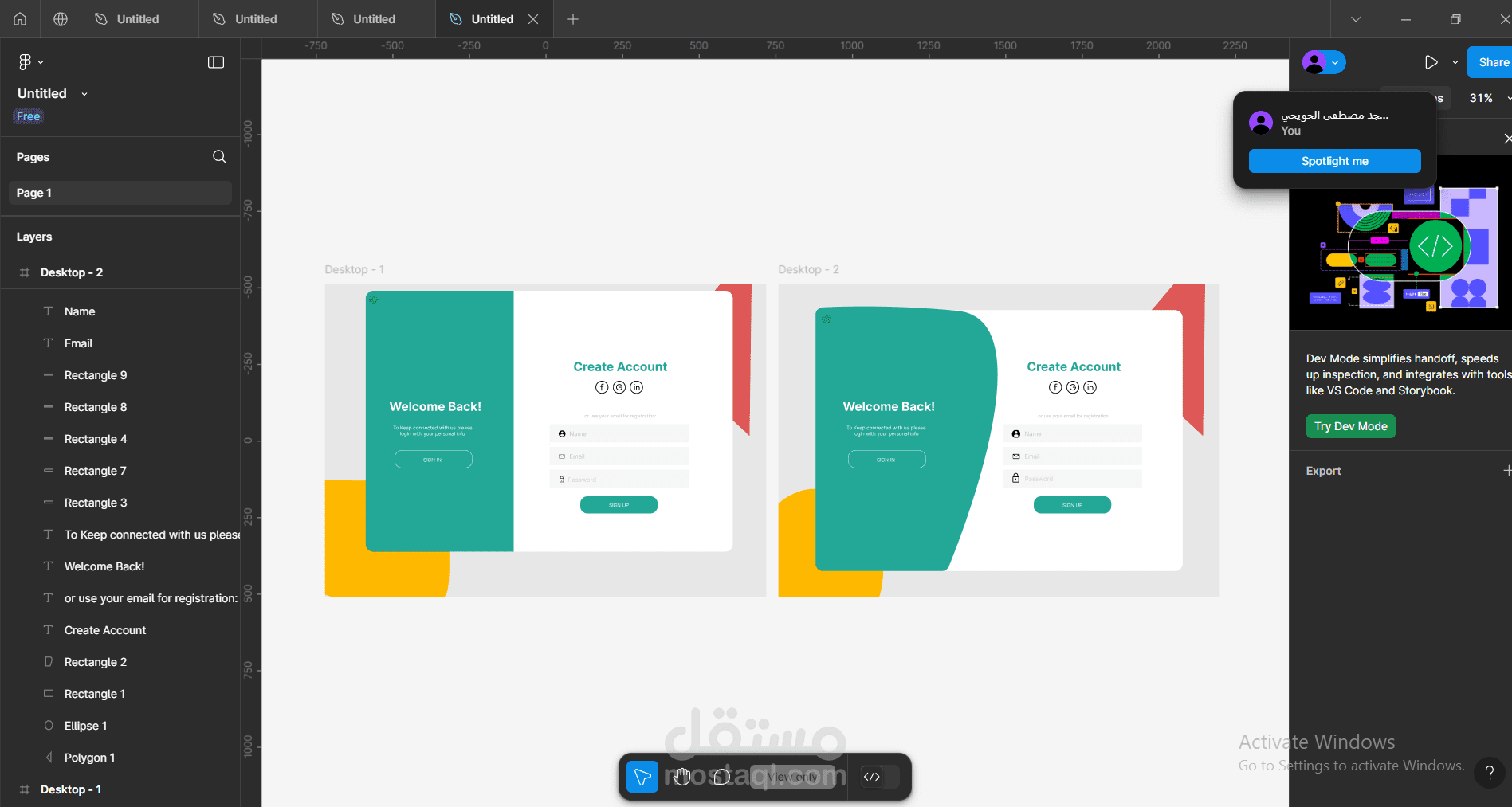This screenshot has width=1512, height=807.
Task: Click the Name input field in Desktop - 2 frame
Action: (x=1072, y=433)
